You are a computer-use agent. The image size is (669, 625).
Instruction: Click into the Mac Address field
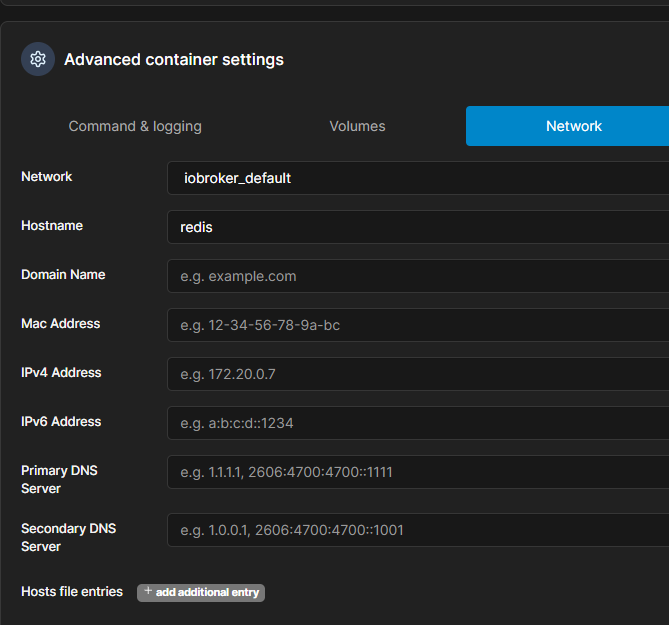[x=417, y=325]
